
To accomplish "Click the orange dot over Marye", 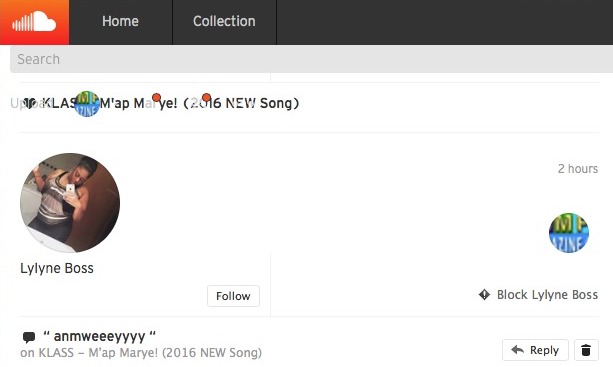I will point(156,97).
